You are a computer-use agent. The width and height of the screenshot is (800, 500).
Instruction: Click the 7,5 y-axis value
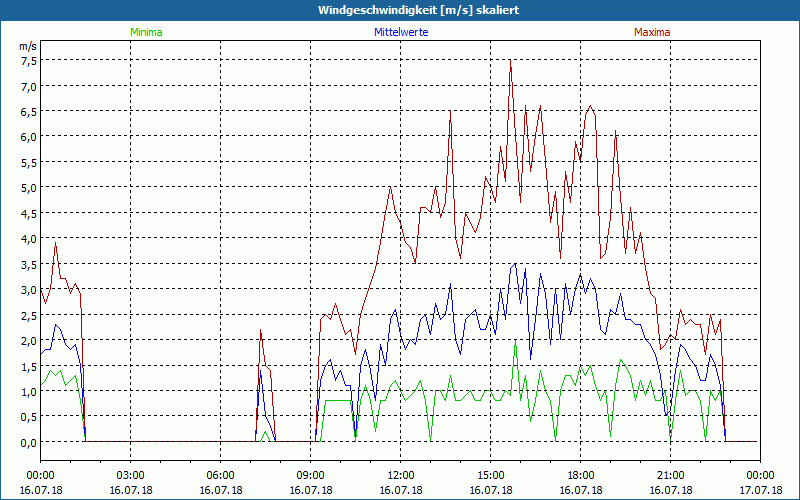coord(29,61)
